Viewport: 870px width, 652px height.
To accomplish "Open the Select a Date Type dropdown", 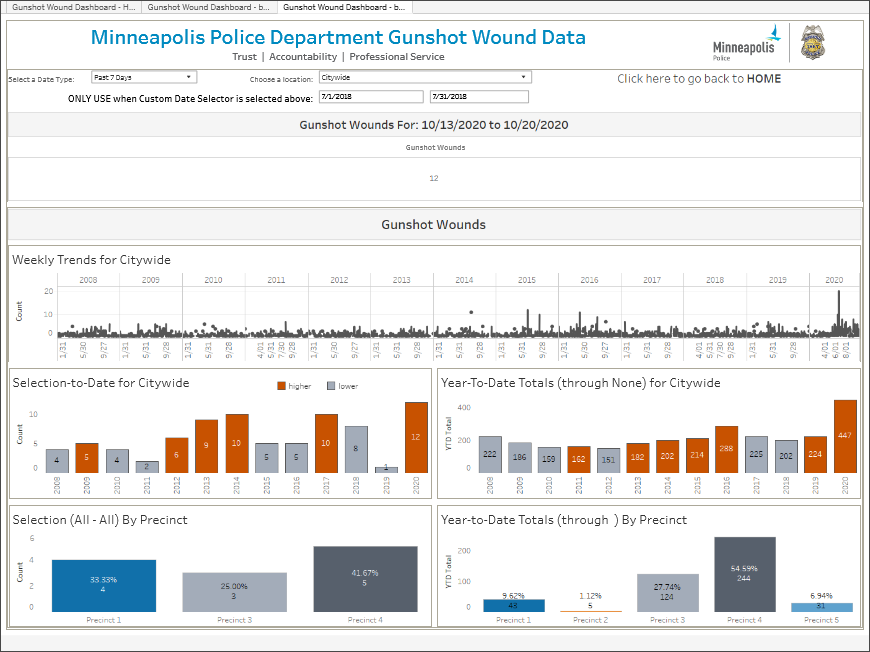I will [144, 77].
